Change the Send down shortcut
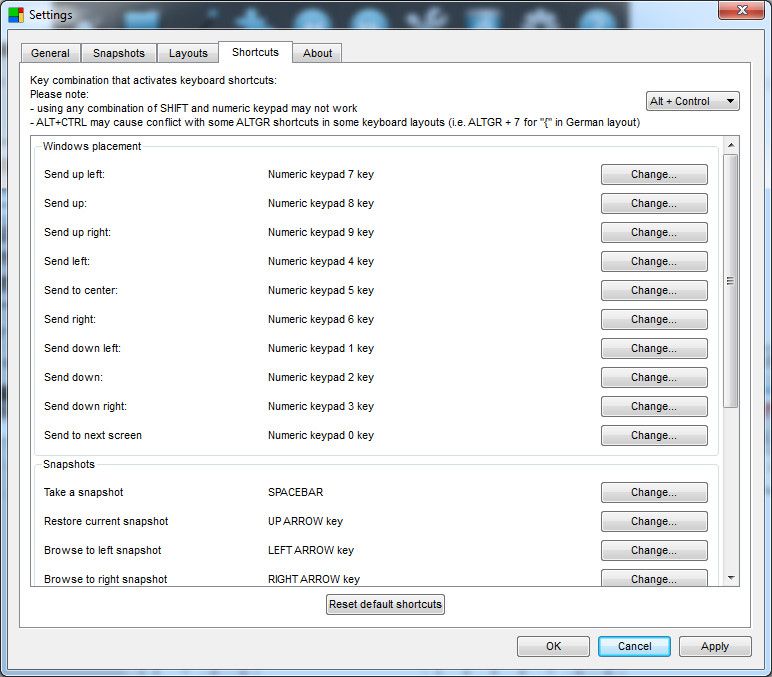Viewport: 772px width, 677px height. (654, 378)
